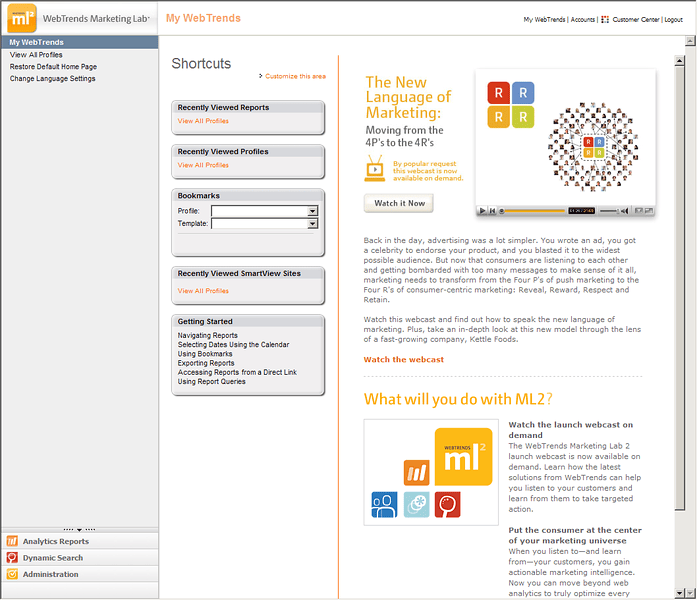Click the video progress seek bar

pyautogui.click(x=533, y=211)
